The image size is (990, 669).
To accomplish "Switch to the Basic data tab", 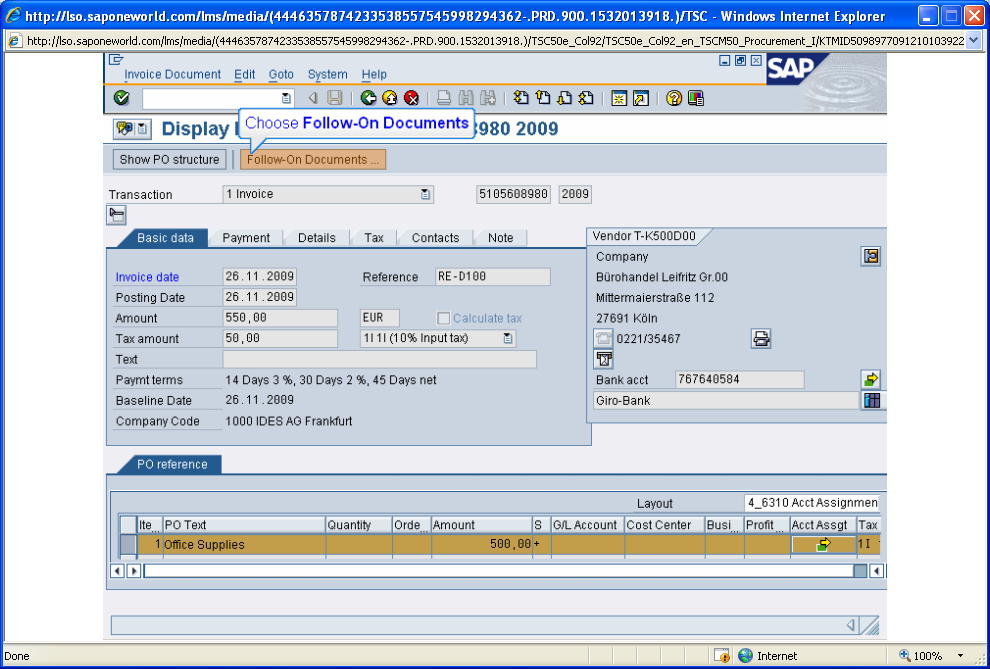I will [x=165, y=237].
